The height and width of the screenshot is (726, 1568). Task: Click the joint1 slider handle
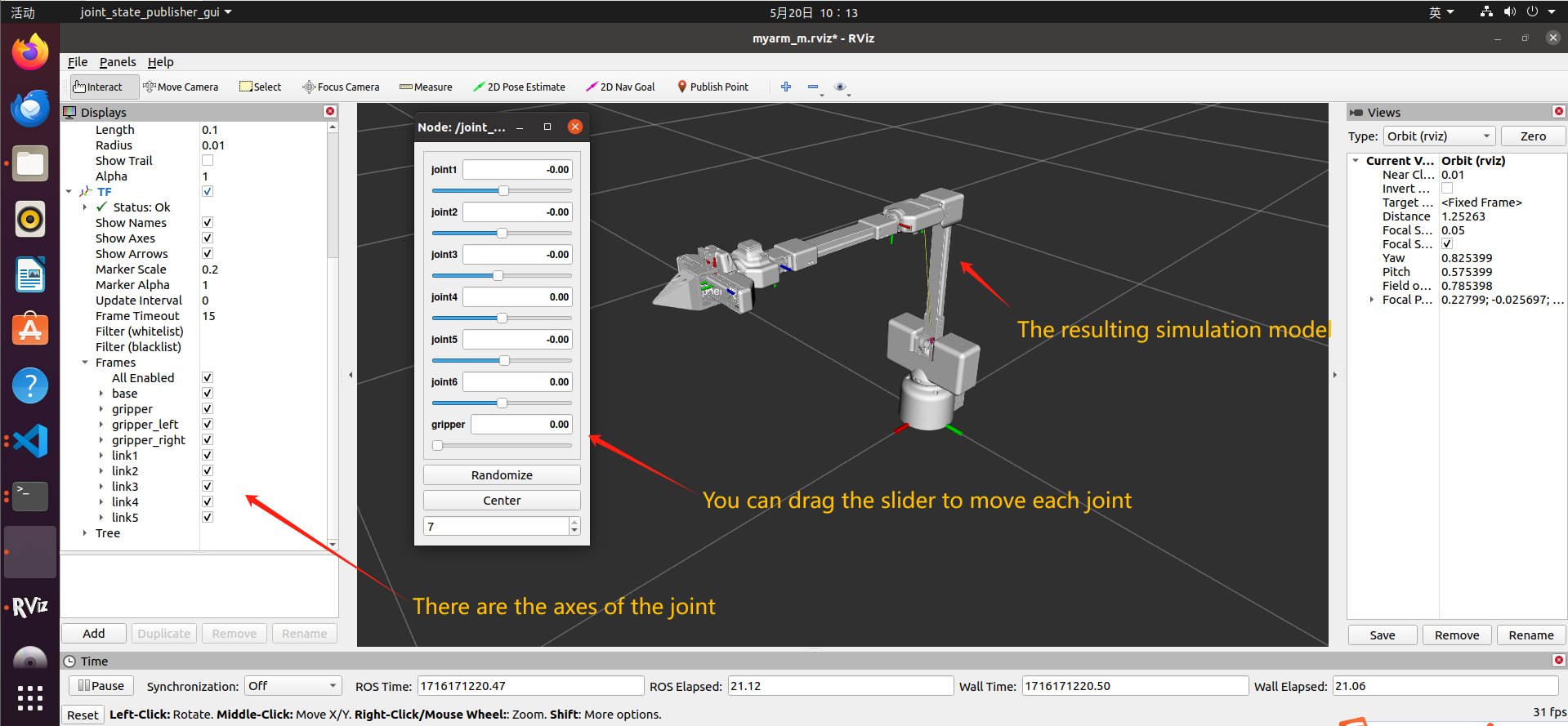point(503,191)
